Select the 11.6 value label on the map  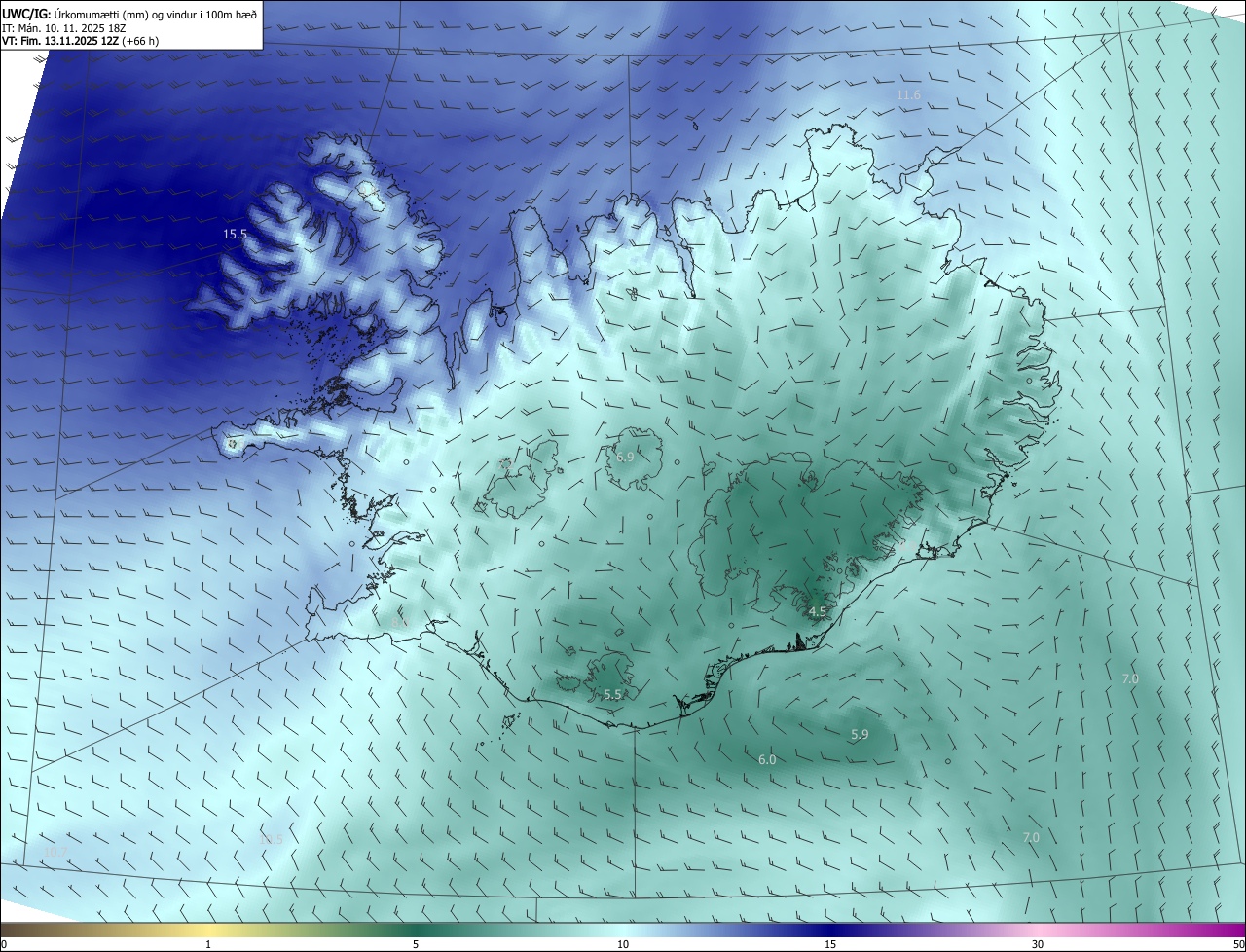(x=908, y=94)
